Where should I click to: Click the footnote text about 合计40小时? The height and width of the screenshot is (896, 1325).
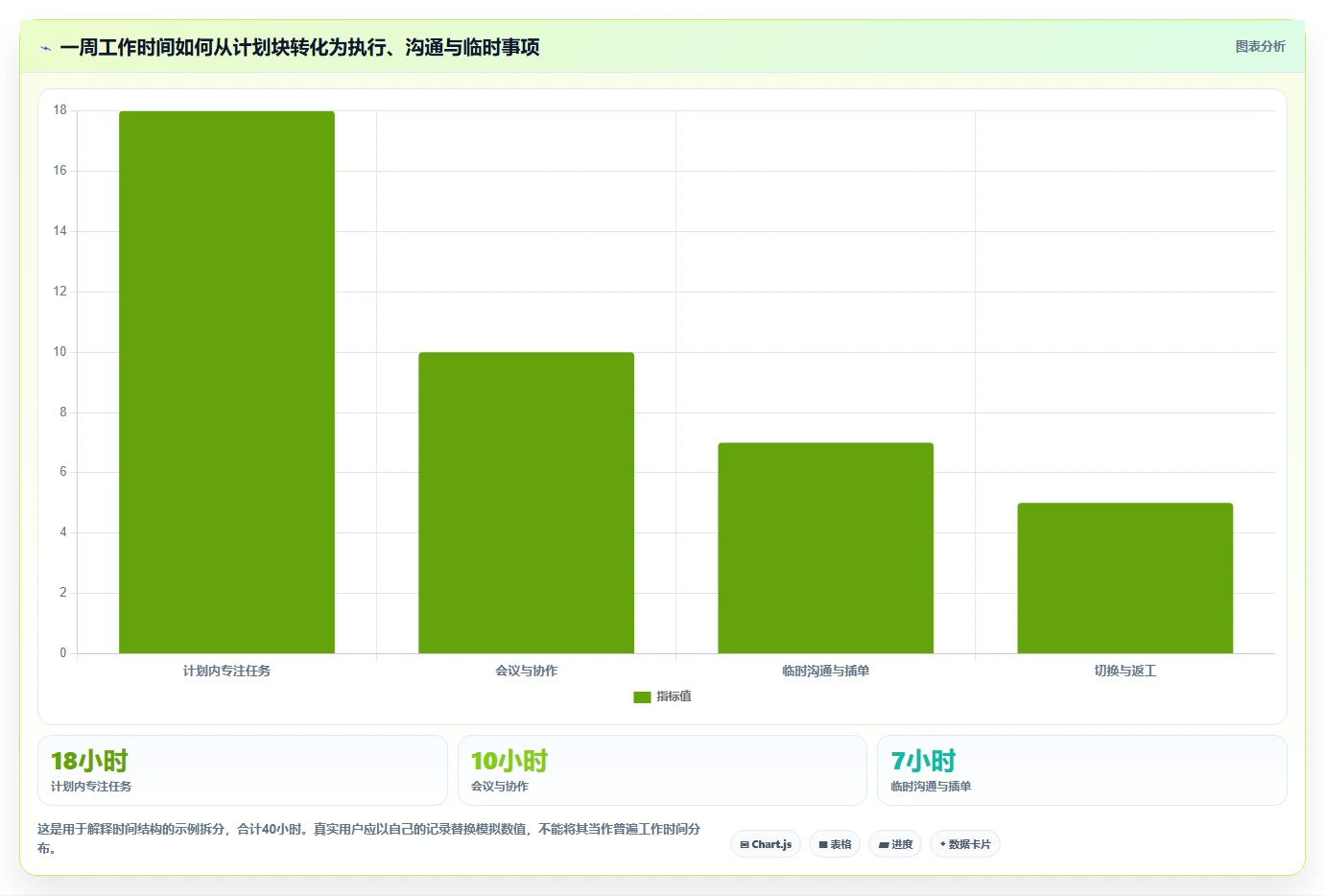[x=369, y=838]
